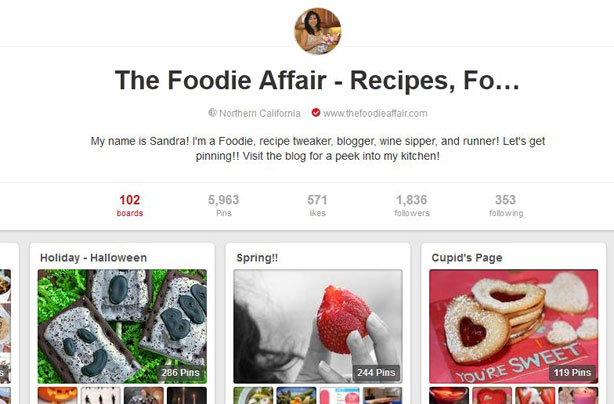Open the Cupid's Page board title
The image size is (614, 404).
click(467, 258)
